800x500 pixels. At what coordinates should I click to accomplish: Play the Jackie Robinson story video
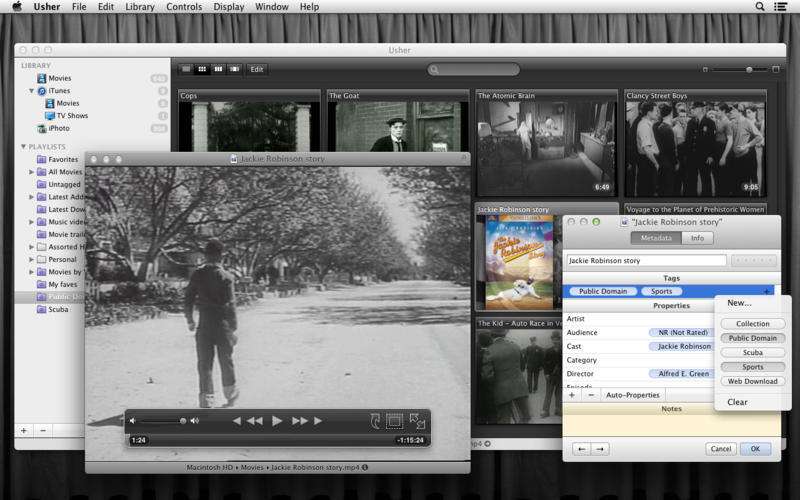(277, 421)
